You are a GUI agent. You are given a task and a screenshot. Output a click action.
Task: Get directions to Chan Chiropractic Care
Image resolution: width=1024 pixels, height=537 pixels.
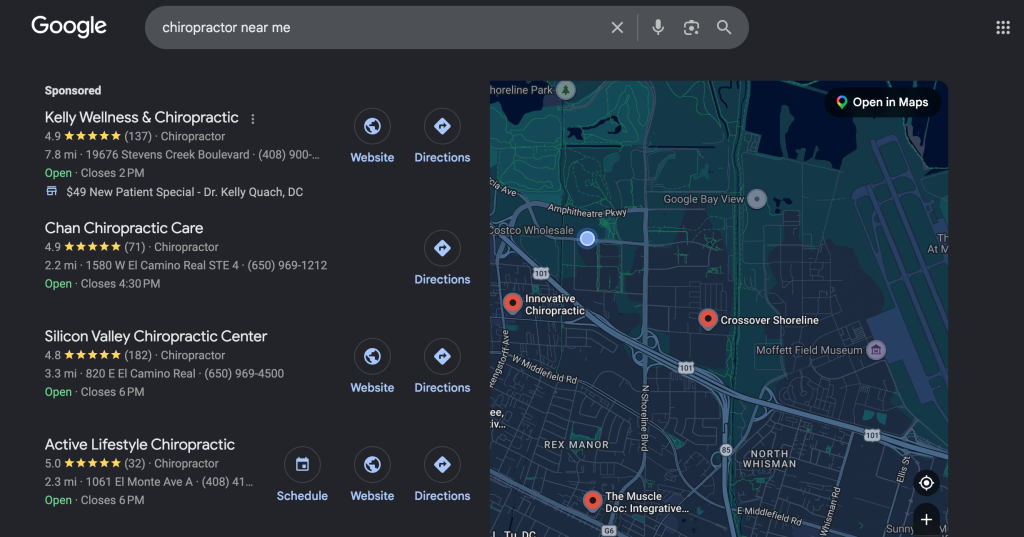pyautogui.click(x=442, y=248)
